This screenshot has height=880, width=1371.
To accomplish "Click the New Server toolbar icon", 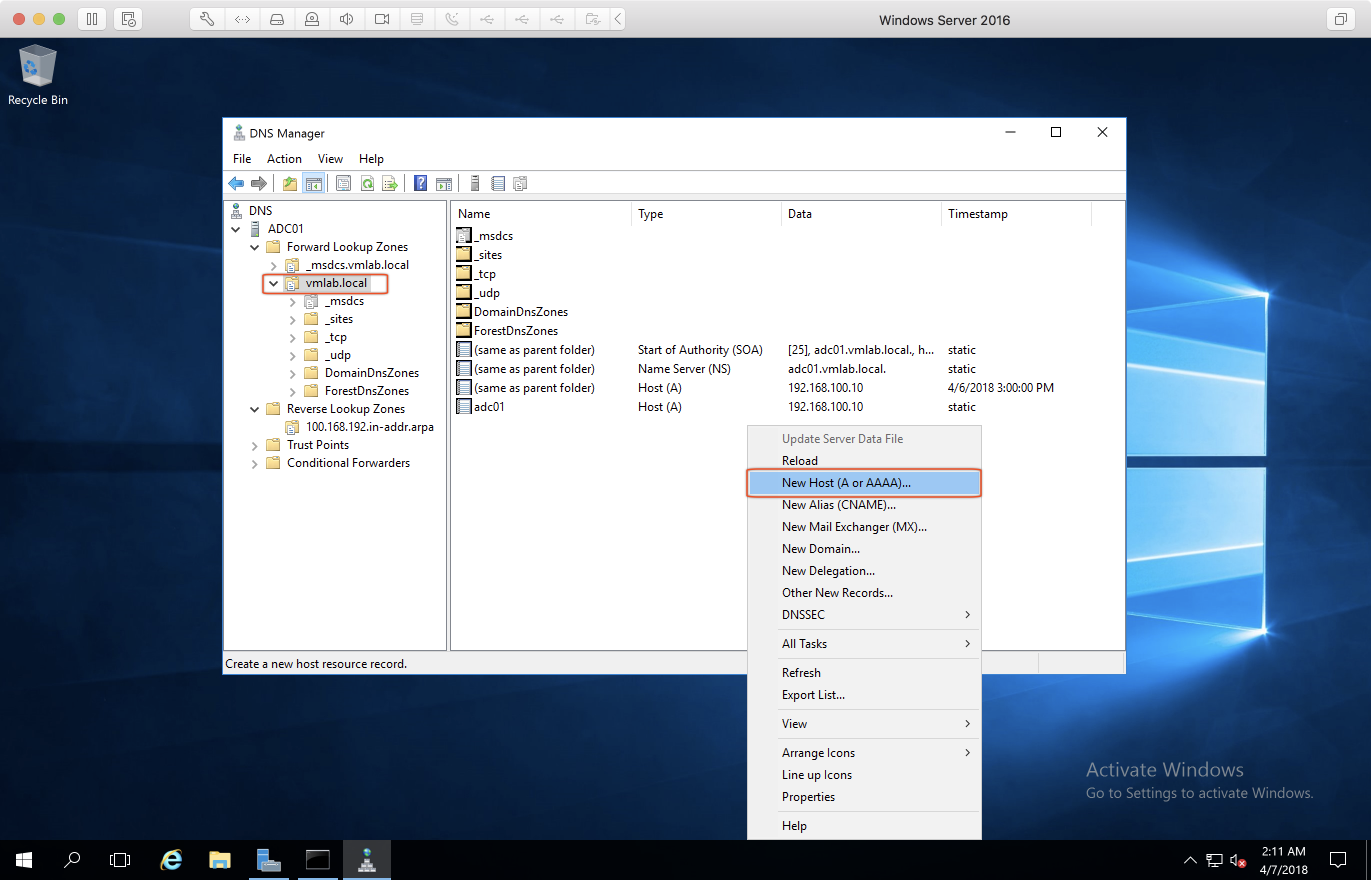I will pyautogui.click(x=475, y=183).
